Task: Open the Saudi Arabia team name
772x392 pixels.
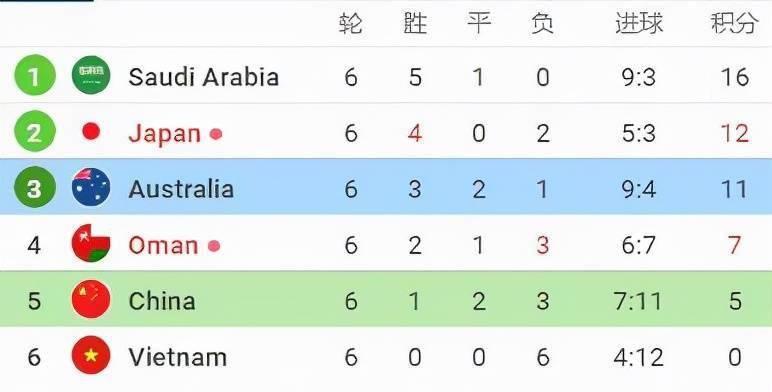Action: [x=203, y=77]
